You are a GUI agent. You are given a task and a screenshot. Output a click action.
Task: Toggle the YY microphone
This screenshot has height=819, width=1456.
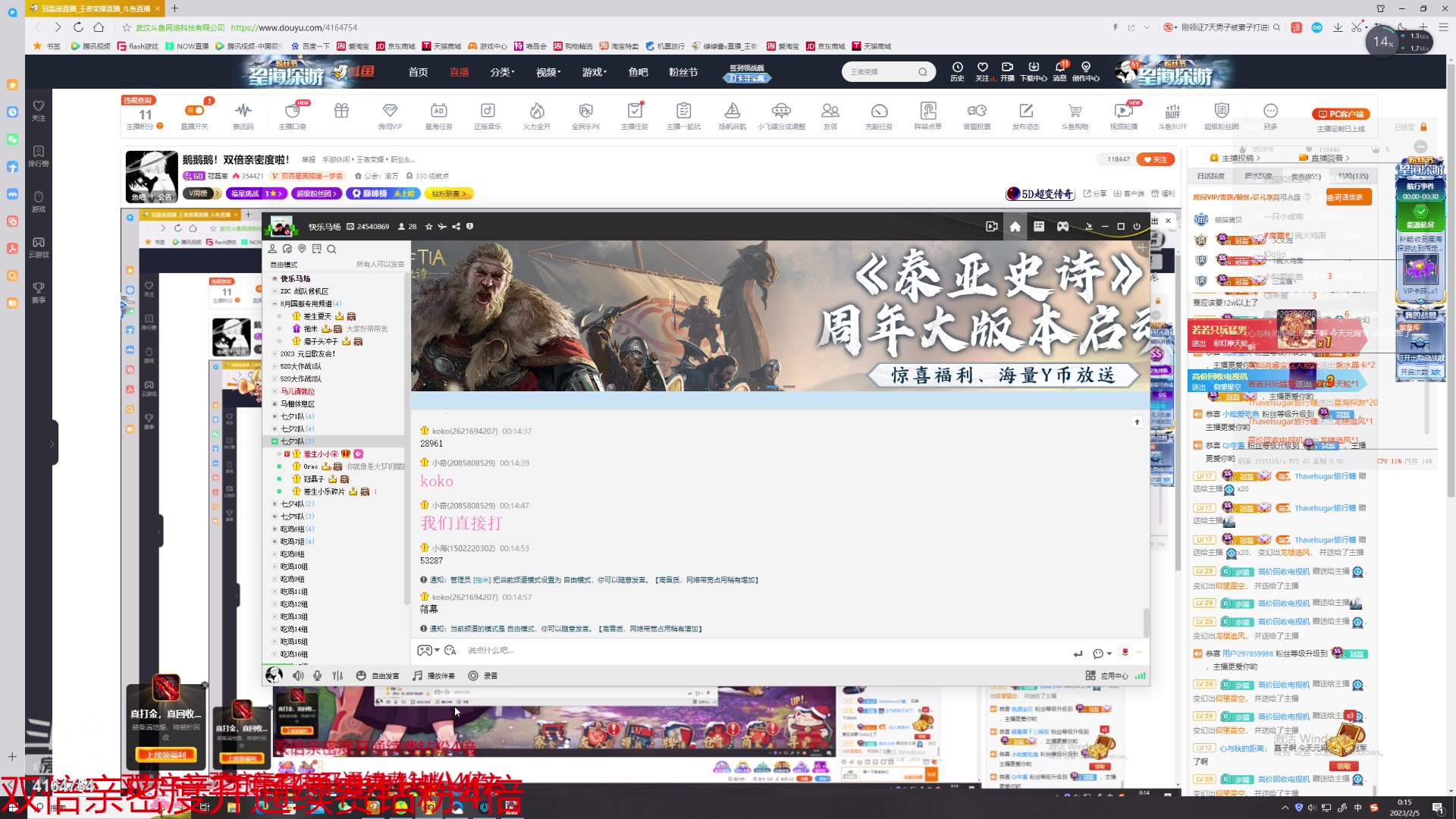(318, 676)
